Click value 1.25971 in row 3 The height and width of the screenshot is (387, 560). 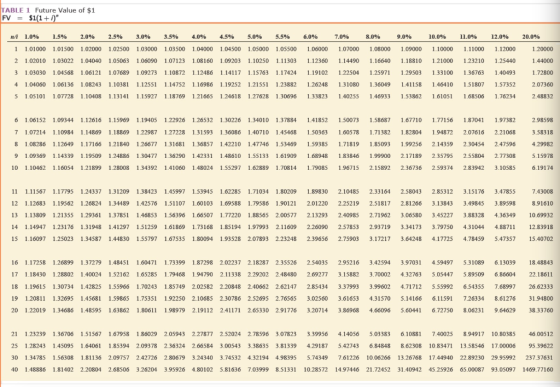(x=380, y=72)
